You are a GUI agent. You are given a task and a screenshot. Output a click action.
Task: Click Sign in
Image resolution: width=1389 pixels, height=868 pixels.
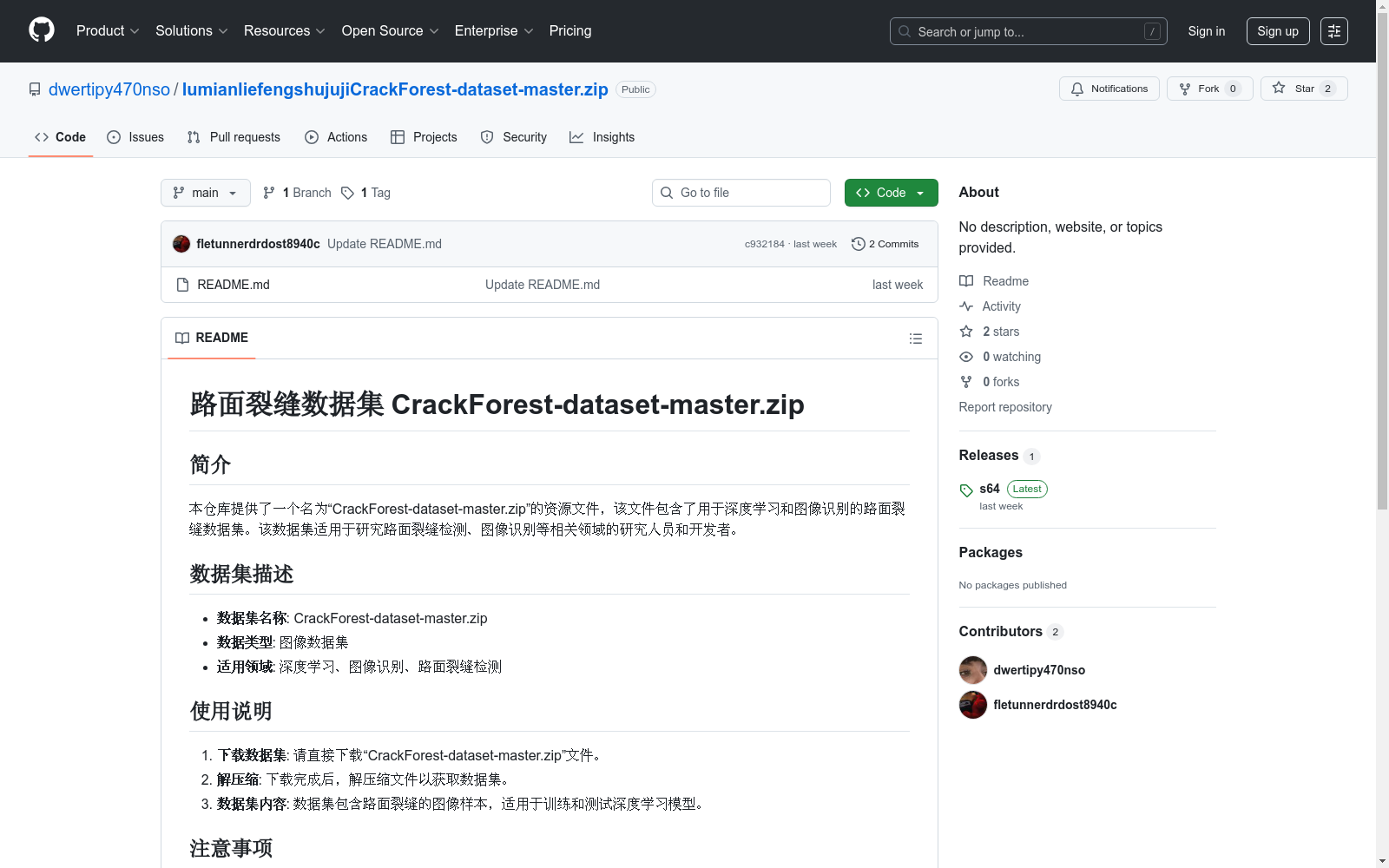point(1207,31)
